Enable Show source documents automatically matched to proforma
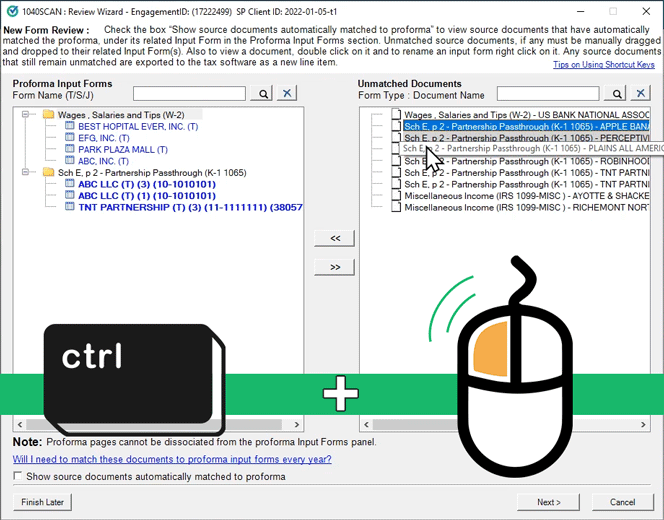Screen dimensions: 664x520 pos(18,477)
